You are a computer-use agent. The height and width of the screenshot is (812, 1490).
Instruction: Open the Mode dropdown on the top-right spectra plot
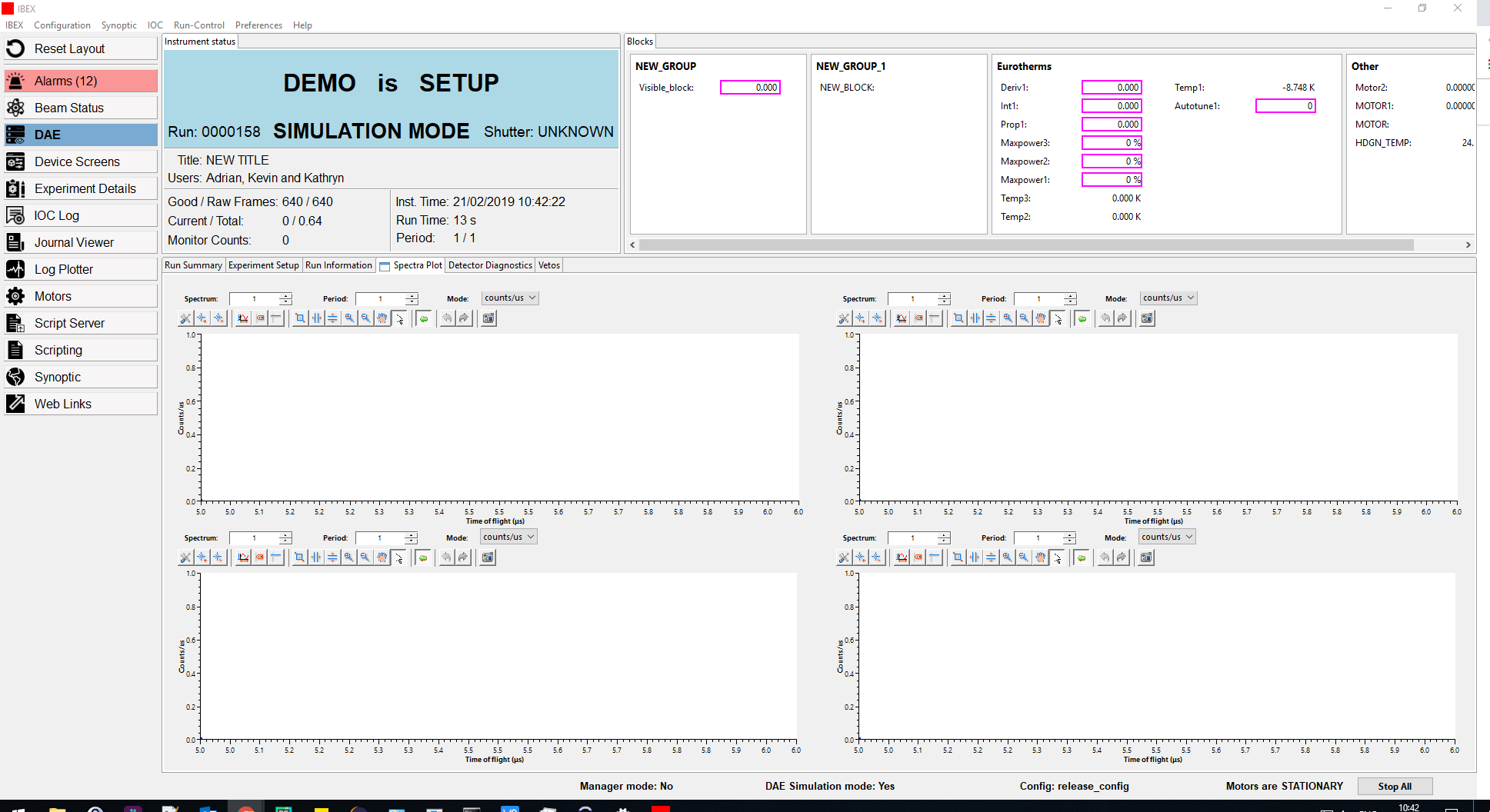click(x=1168, y=298)
